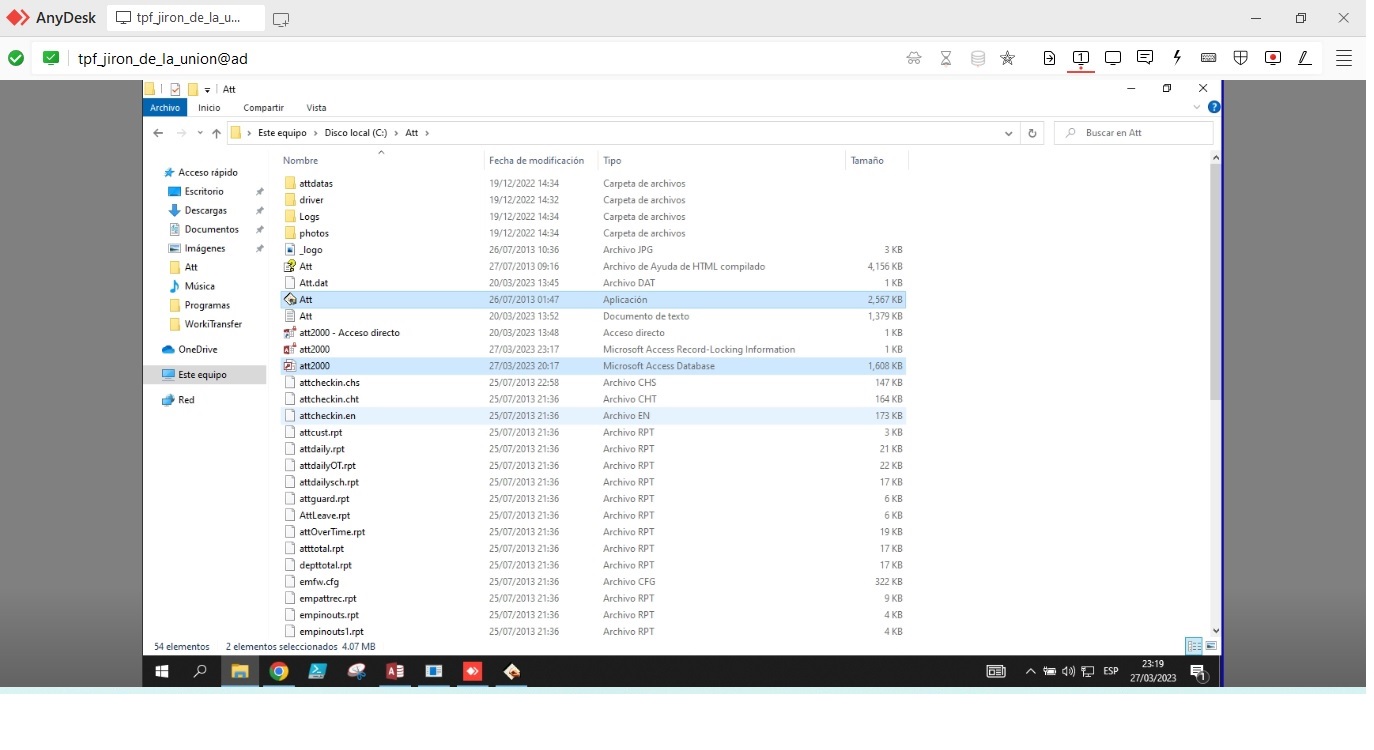This screenshot has width=1374, height=750.
Task: Refresh the Att folder view
Action: (x=1033, y=133)
